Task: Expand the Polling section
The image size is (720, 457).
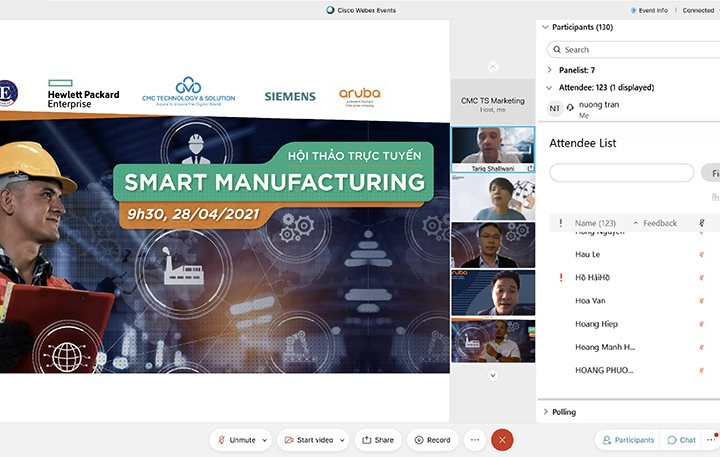Action: [546, 412]
